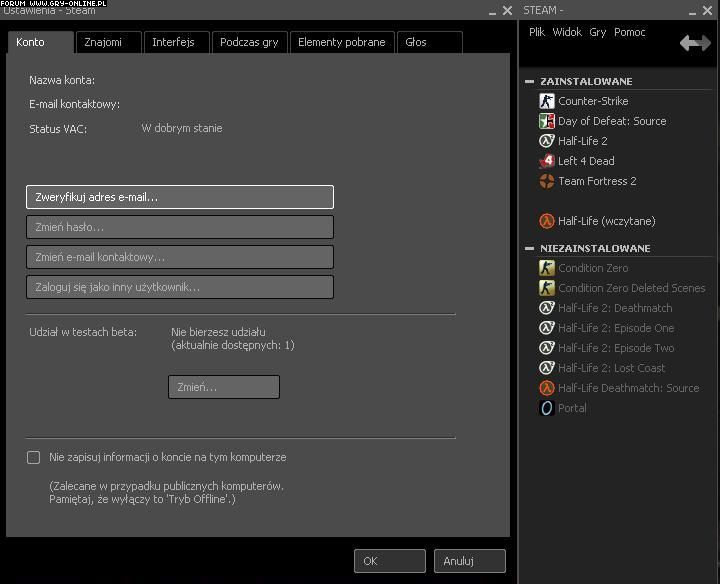Collapse the NIEZAINSTALOWANE section
The height and width of the screenshot is (584, 720).
click(x=529, y=248)
